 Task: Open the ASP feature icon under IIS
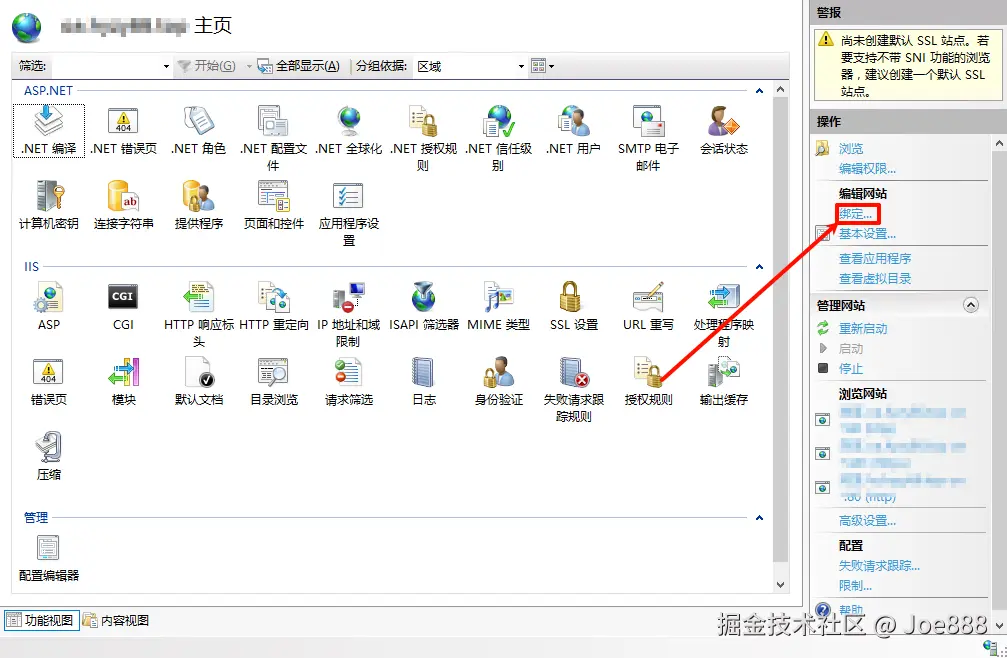49,297
